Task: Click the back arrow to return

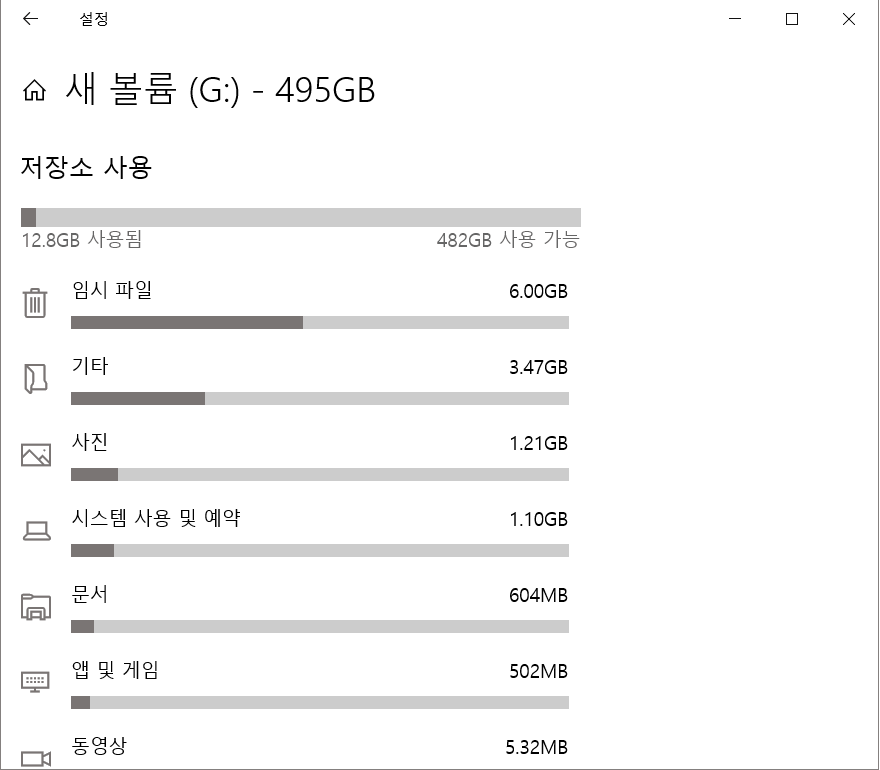Action: pyautogui.click(x=30, y=19)
